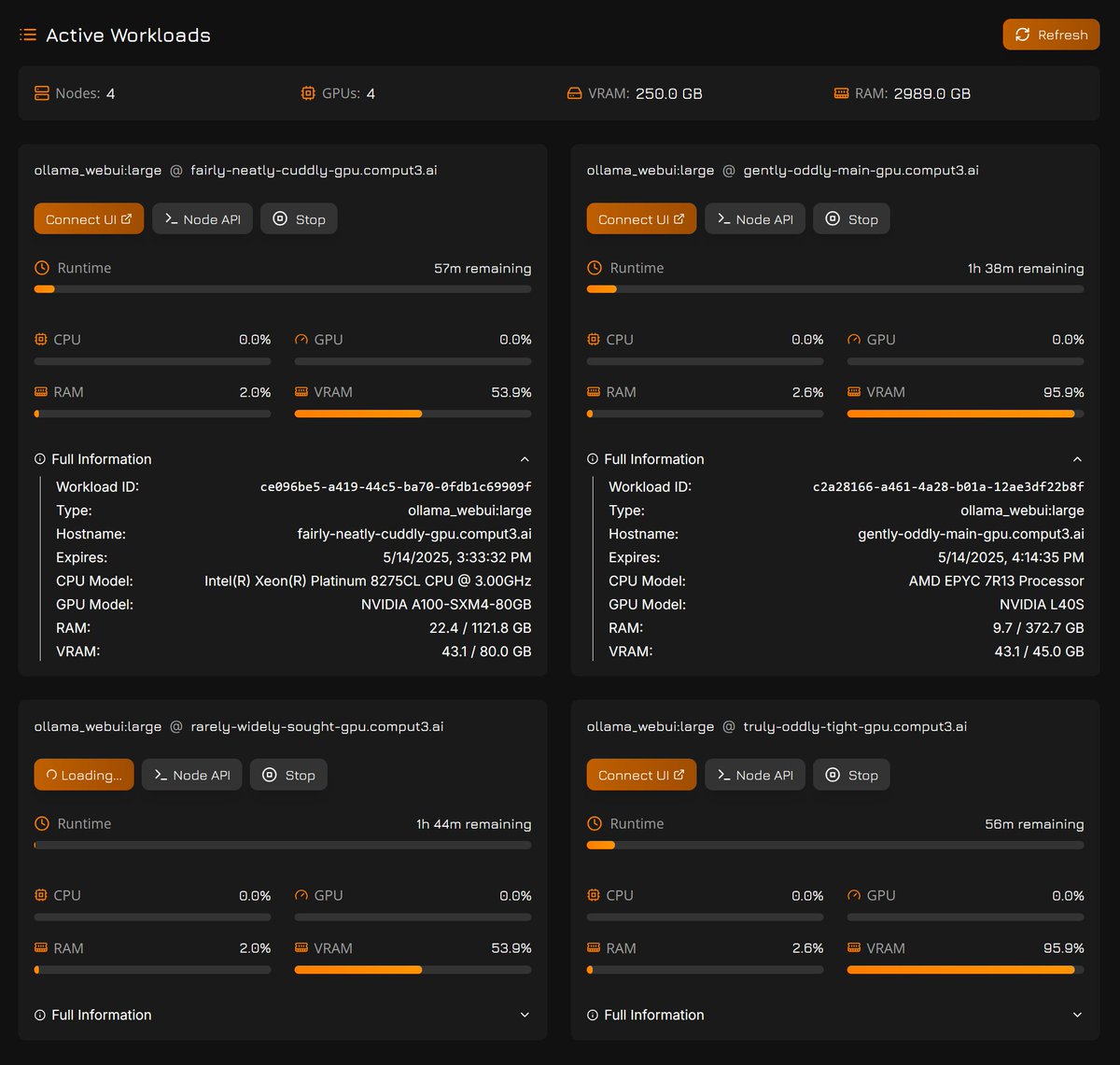Open Node API on gently-oddly-main workload

tap(754, 218)
